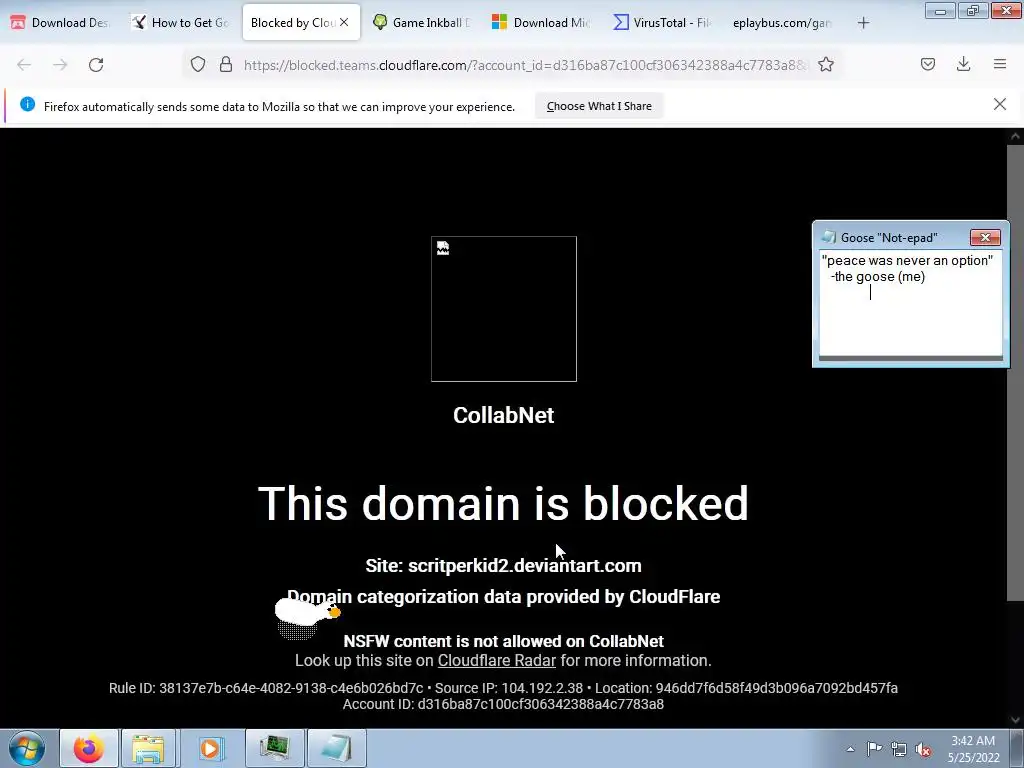1024x768 pixels.
Task: Open the Firefox downloads panel
Action: [963, 64]
